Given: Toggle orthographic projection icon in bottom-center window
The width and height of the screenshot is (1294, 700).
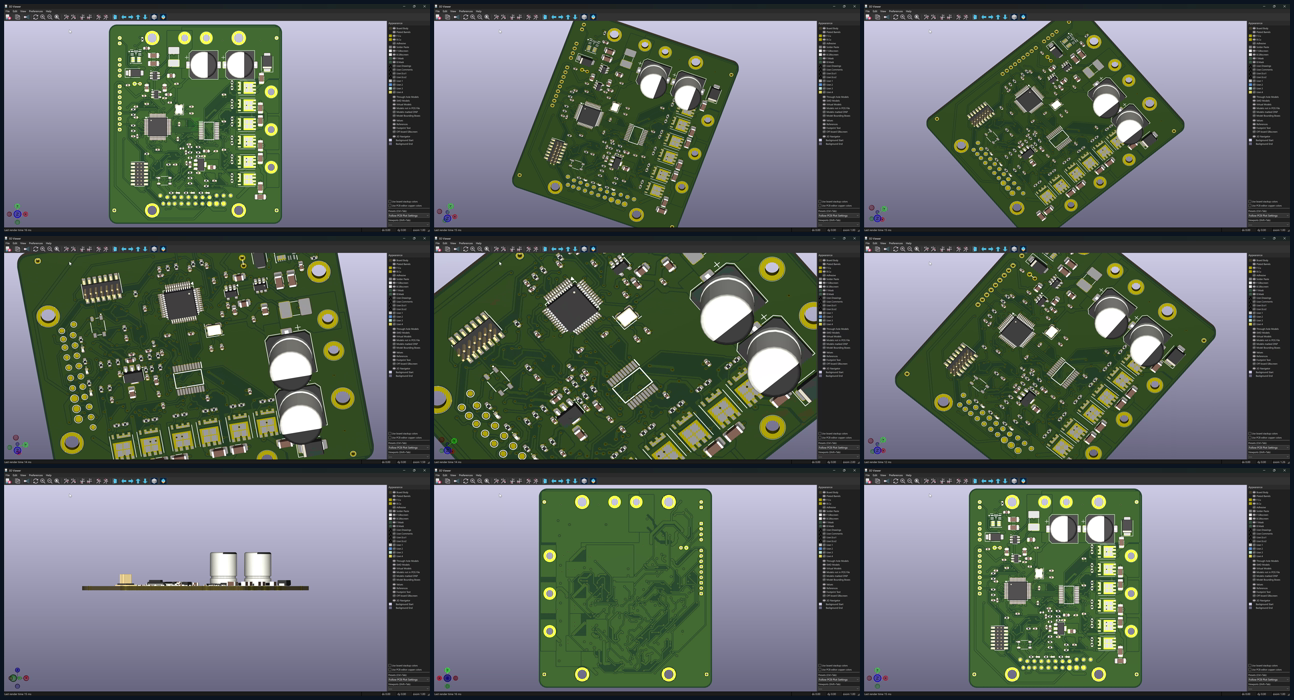Looking at the screenshot, I should [584, 481].
